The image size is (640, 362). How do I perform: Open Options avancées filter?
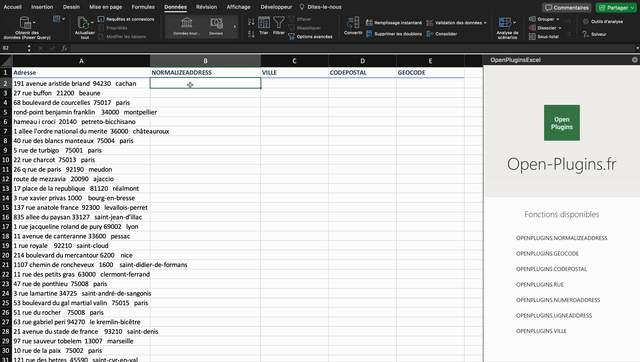coord(310,37)
